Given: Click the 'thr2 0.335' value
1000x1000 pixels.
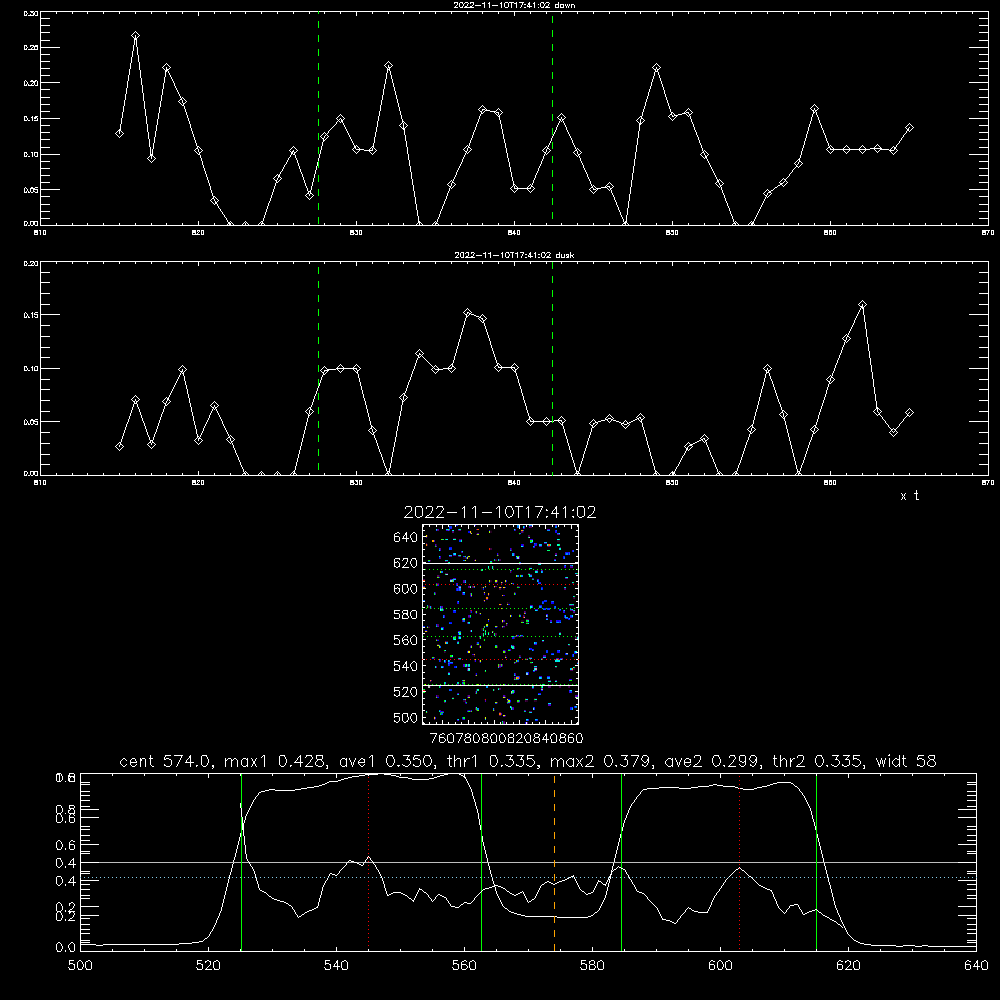Looking at the screenshot, I should point(820,761).
